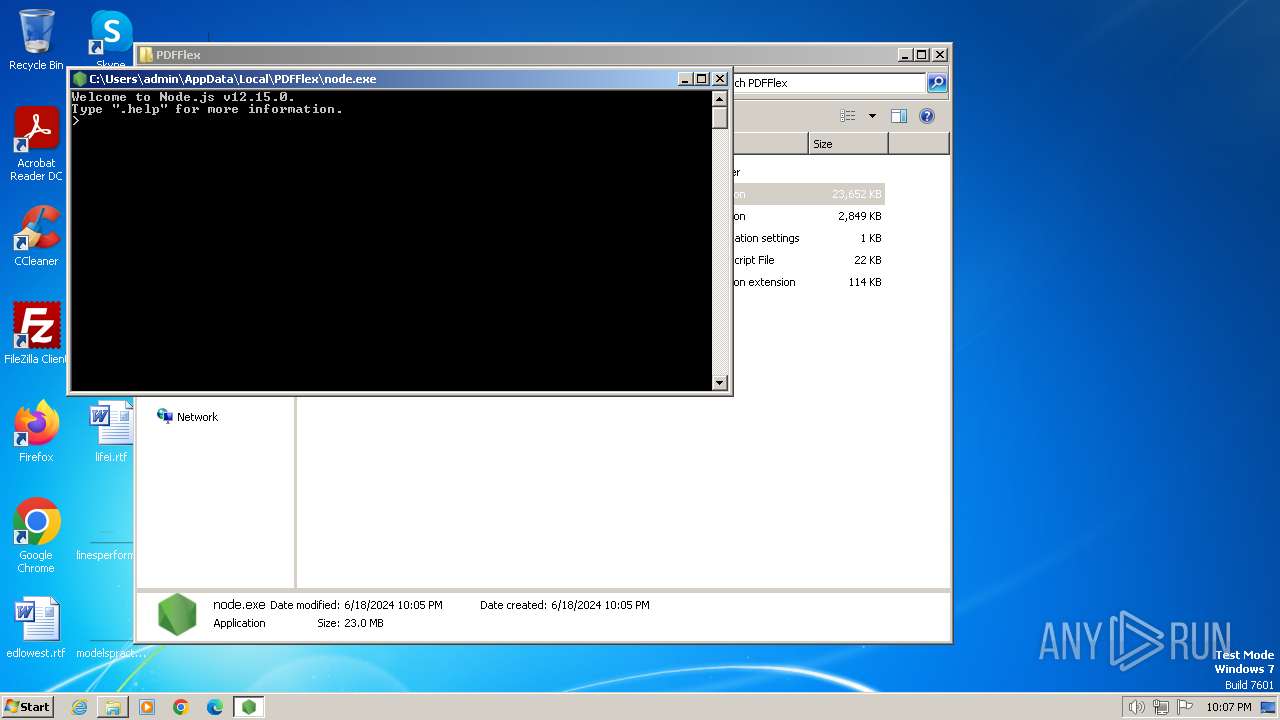Select Network in navigation pane
Viewport: 1280px width, 720px height.
tap(187, 417)
